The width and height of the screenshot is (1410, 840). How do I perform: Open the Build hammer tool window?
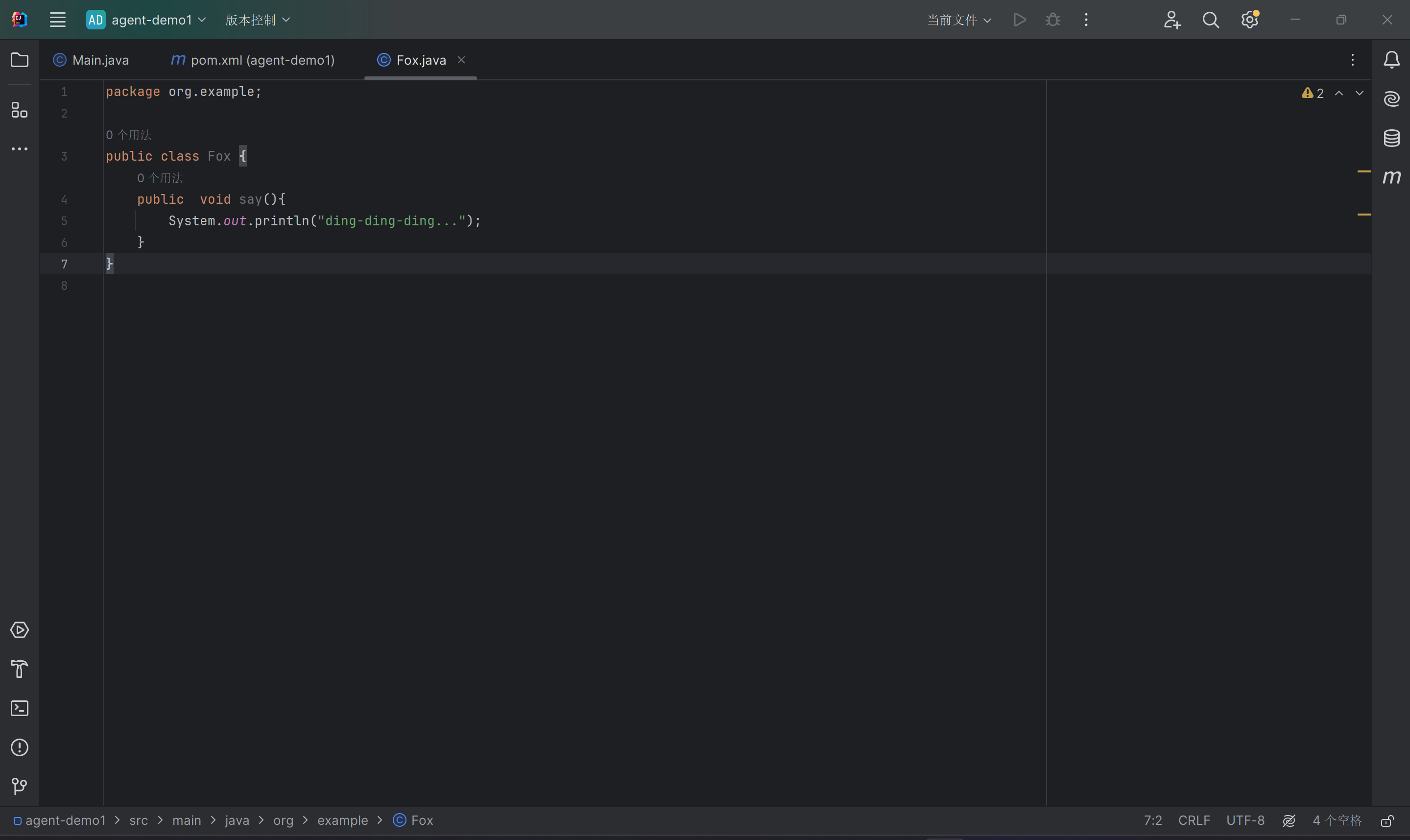pyautogui.click(x=19, y=669)
